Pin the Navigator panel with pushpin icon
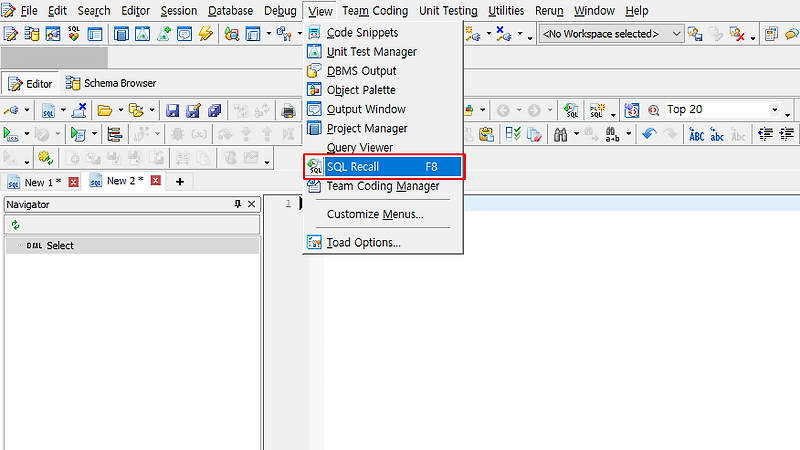The width and height of the screenshot is (800, 450). coord(238,204)
